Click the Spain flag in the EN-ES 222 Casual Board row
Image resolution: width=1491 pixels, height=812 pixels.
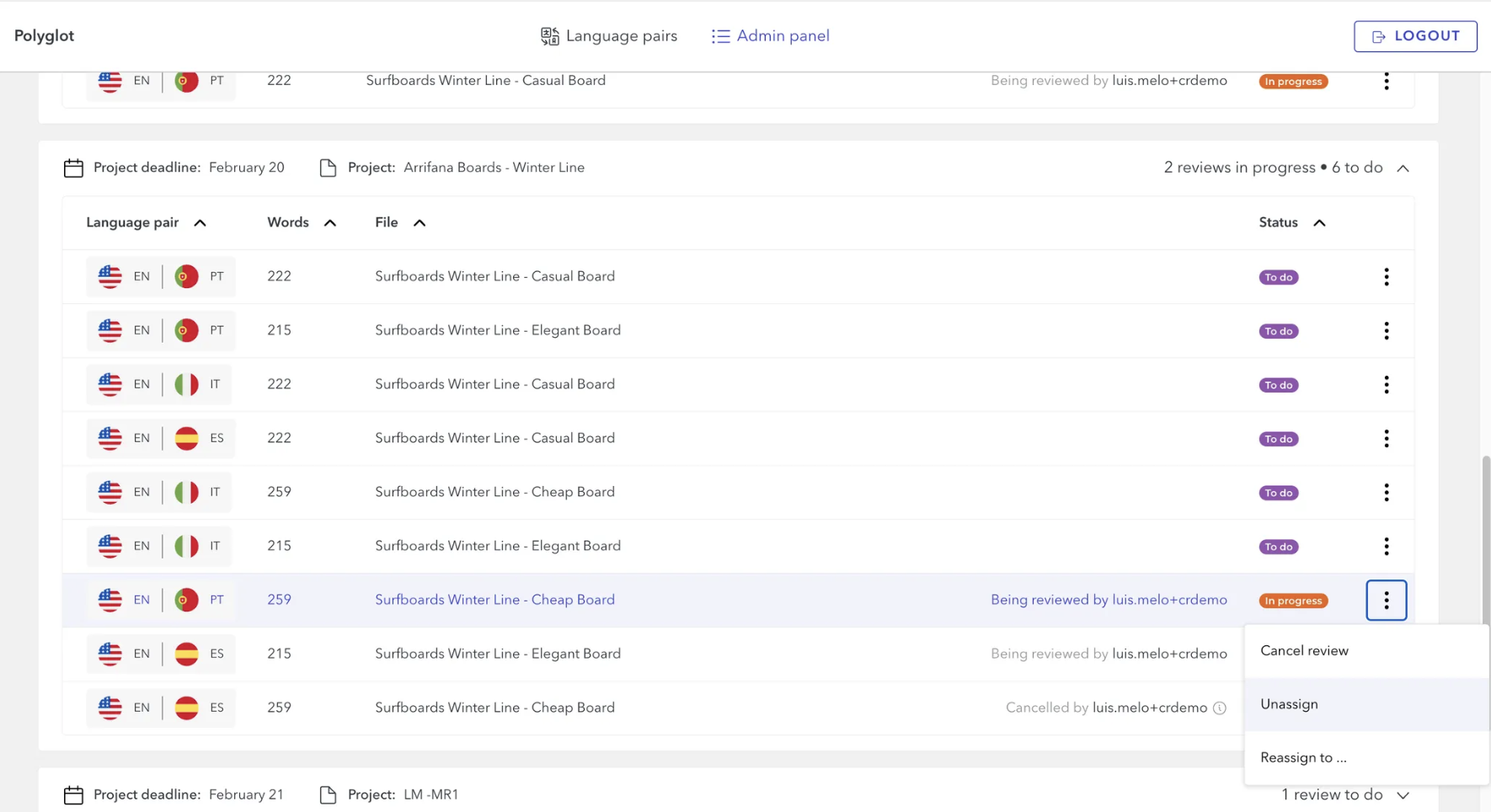186,438
